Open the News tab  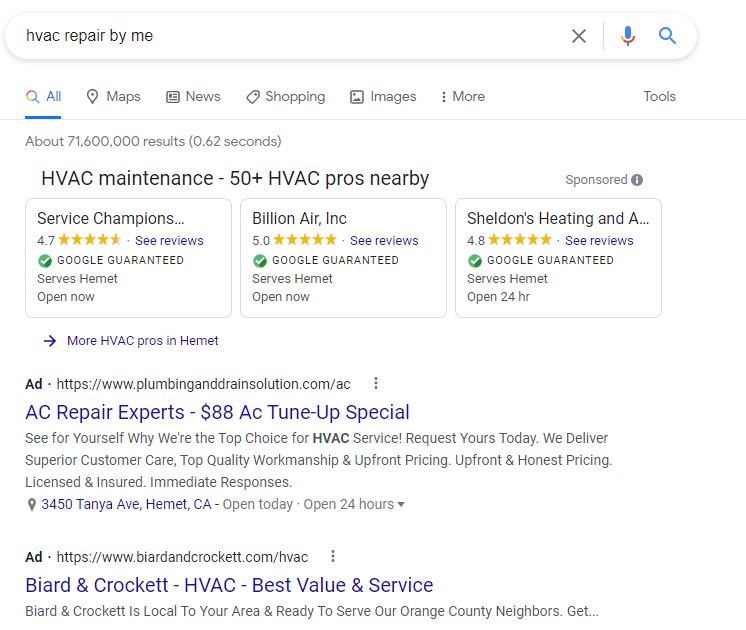pos(193,97)
